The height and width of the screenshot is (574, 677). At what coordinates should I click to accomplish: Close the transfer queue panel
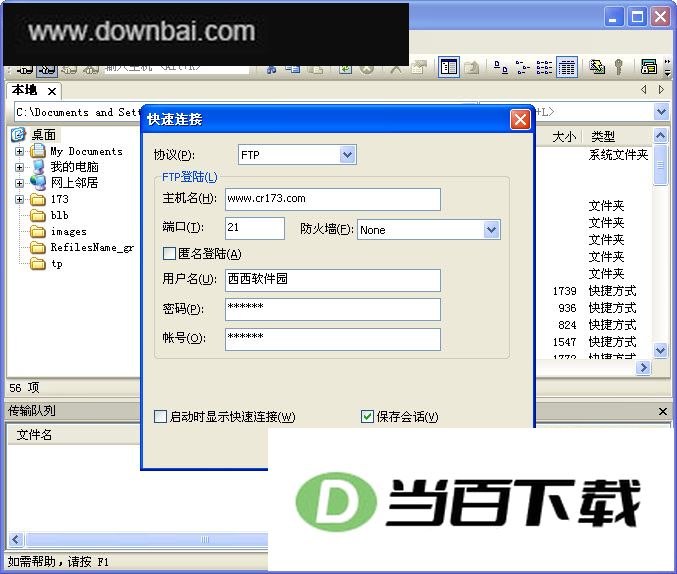tap(663, 411)
